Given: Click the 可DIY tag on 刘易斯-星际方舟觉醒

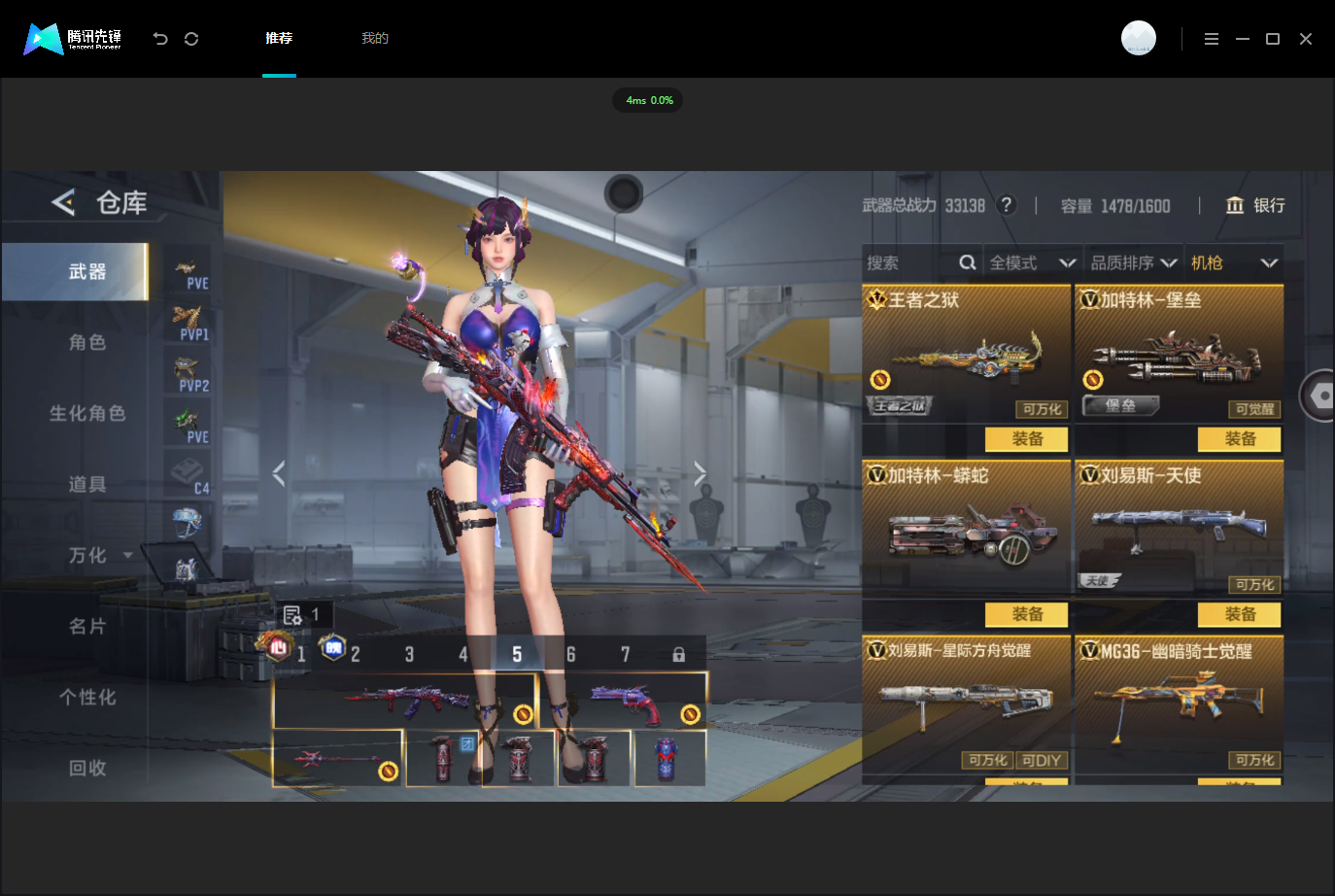Looking at the screenshot, I should (x=1042, y=760).
